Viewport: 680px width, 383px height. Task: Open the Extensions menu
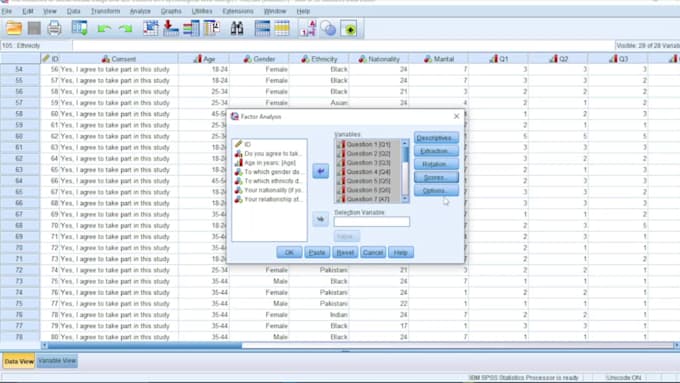point(238,11)
